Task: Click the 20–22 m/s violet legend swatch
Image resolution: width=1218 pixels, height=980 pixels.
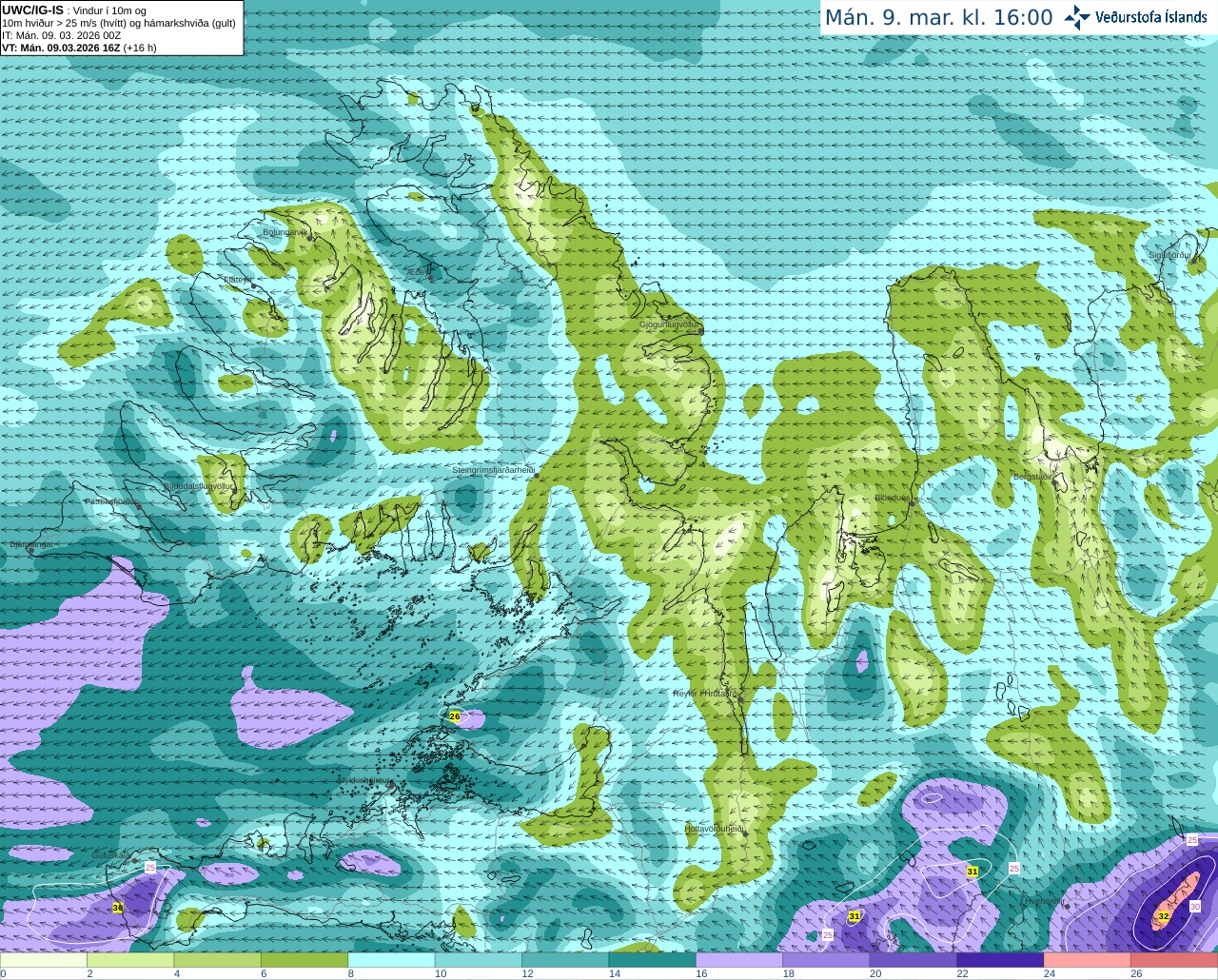Action: 913,960
